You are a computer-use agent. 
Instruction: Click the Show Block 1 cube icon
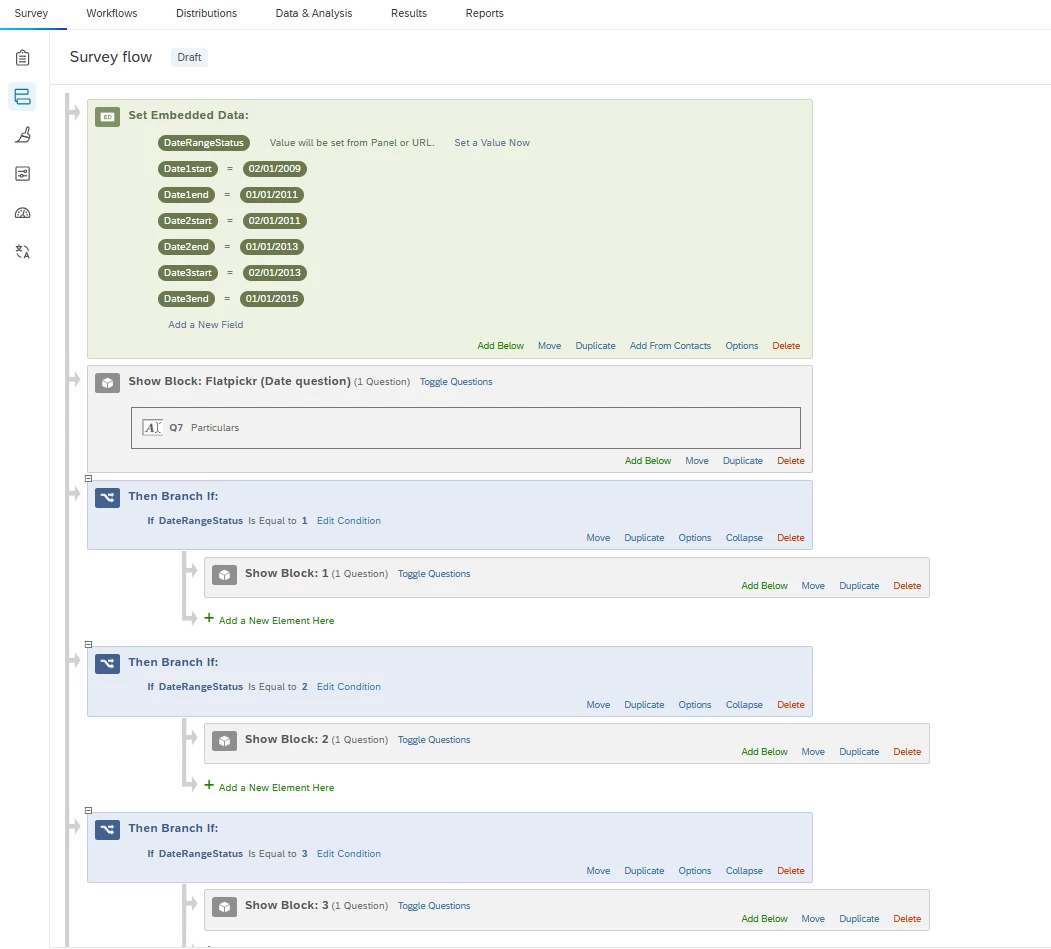pos(224,574)
